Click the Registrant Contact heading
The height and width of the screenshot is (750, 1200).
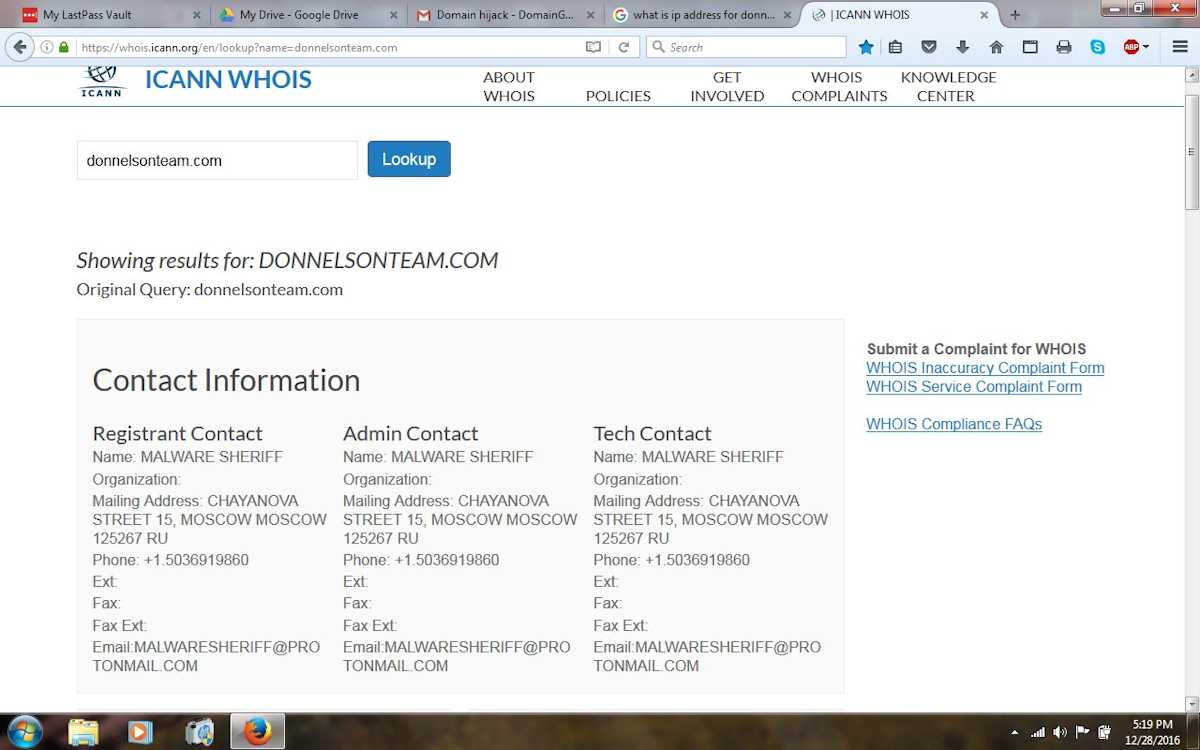tap(178, 433)
